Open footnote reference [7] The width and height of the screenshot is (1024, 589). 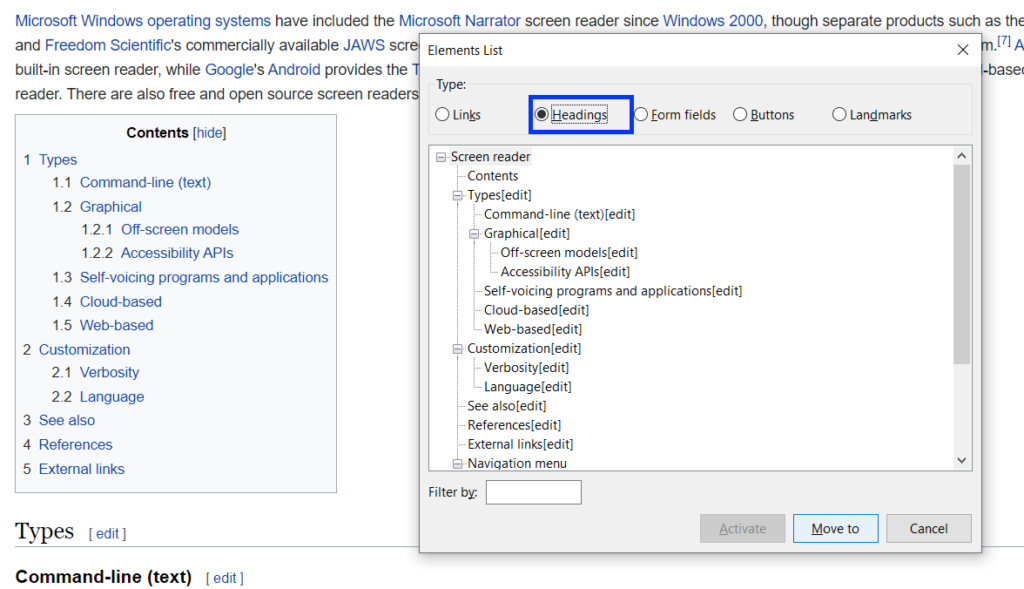(1004, 42)
